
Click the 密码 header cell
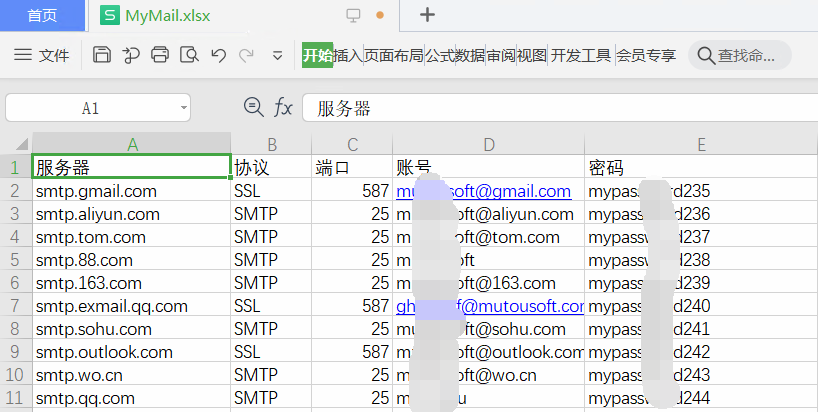click(701, 167)
